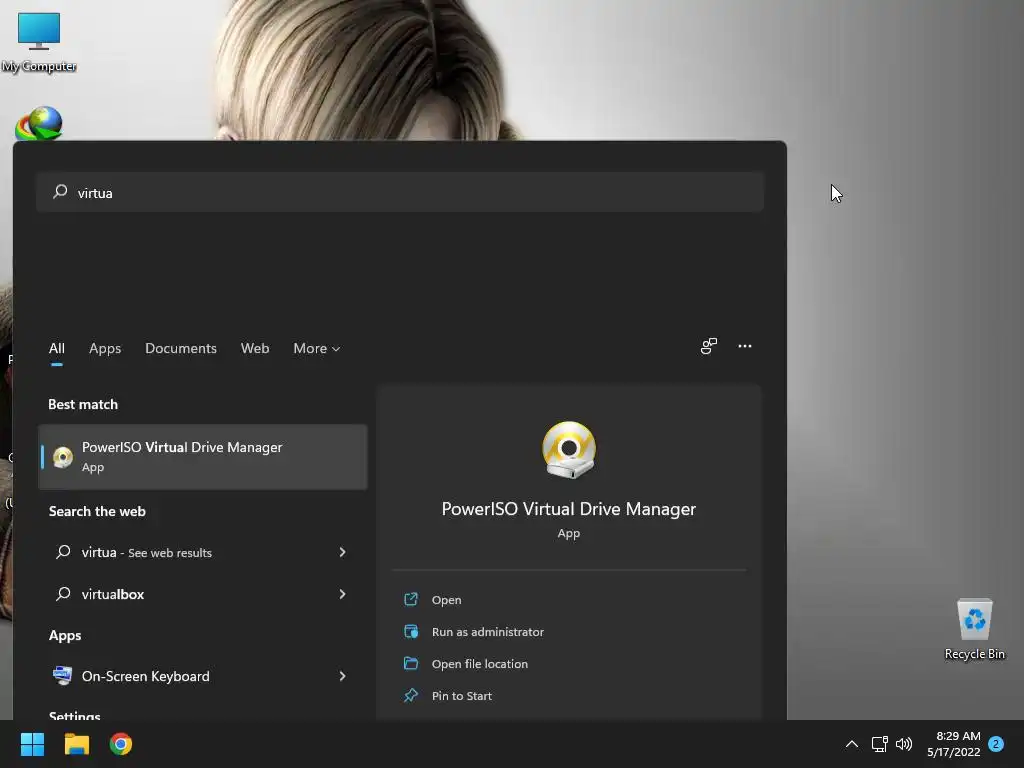Screen dimensions: 1024x768
Task: Click the PowerISO Virtual Drive Manager title in preview
Action: (569, 509)
